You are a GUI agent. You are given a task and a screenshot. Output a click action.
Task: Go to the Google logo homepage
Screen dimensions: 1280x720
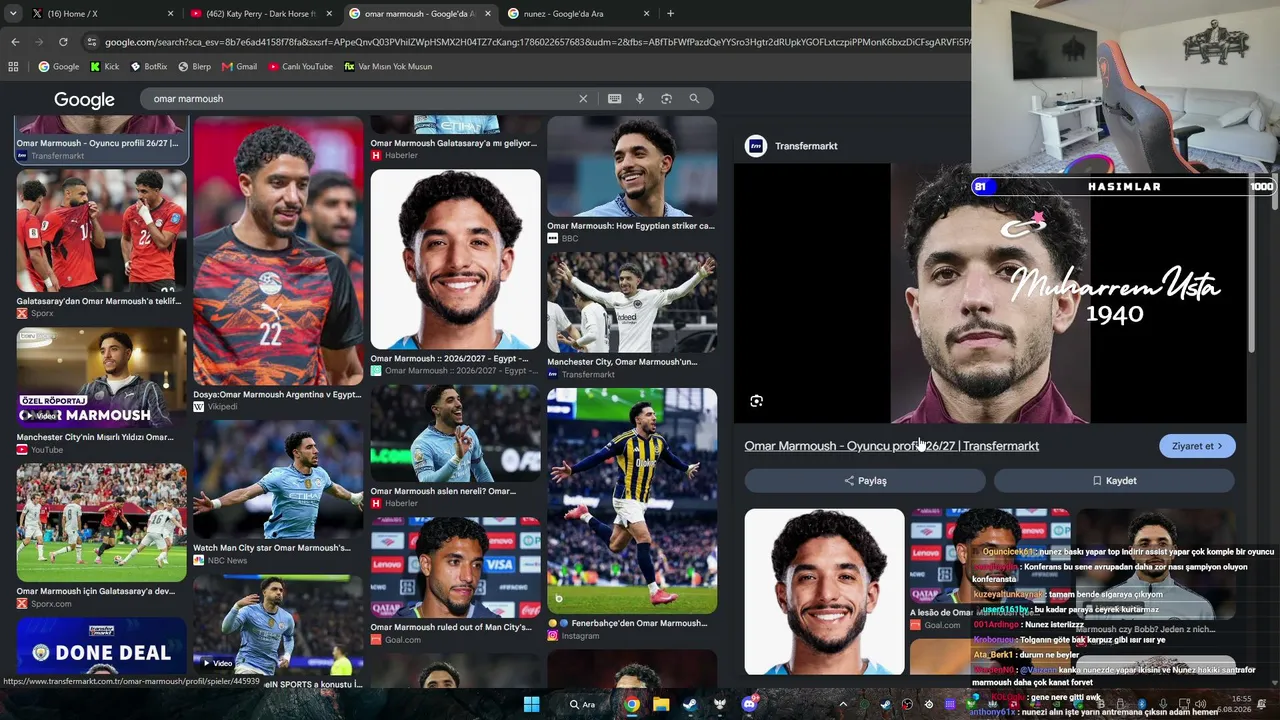[x=84, y=99]
